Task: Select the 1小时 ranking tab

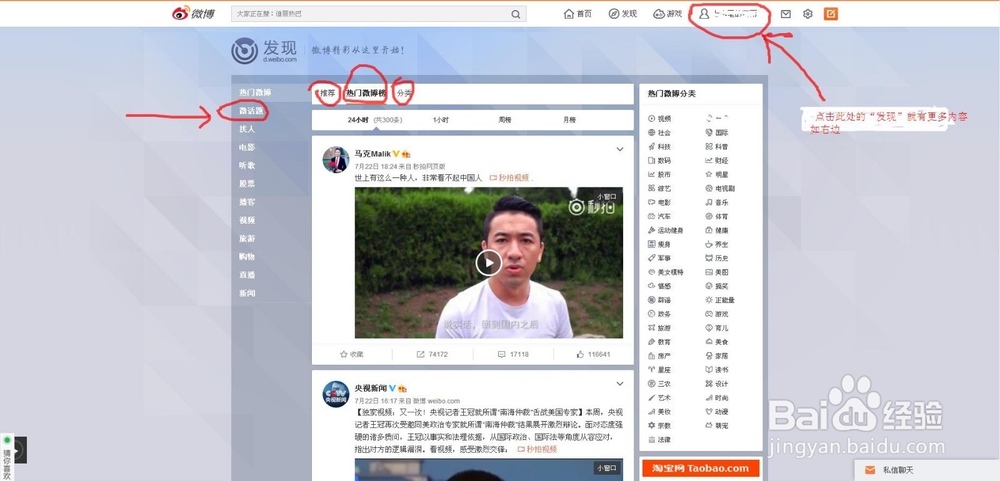Action: coord(441,120)
